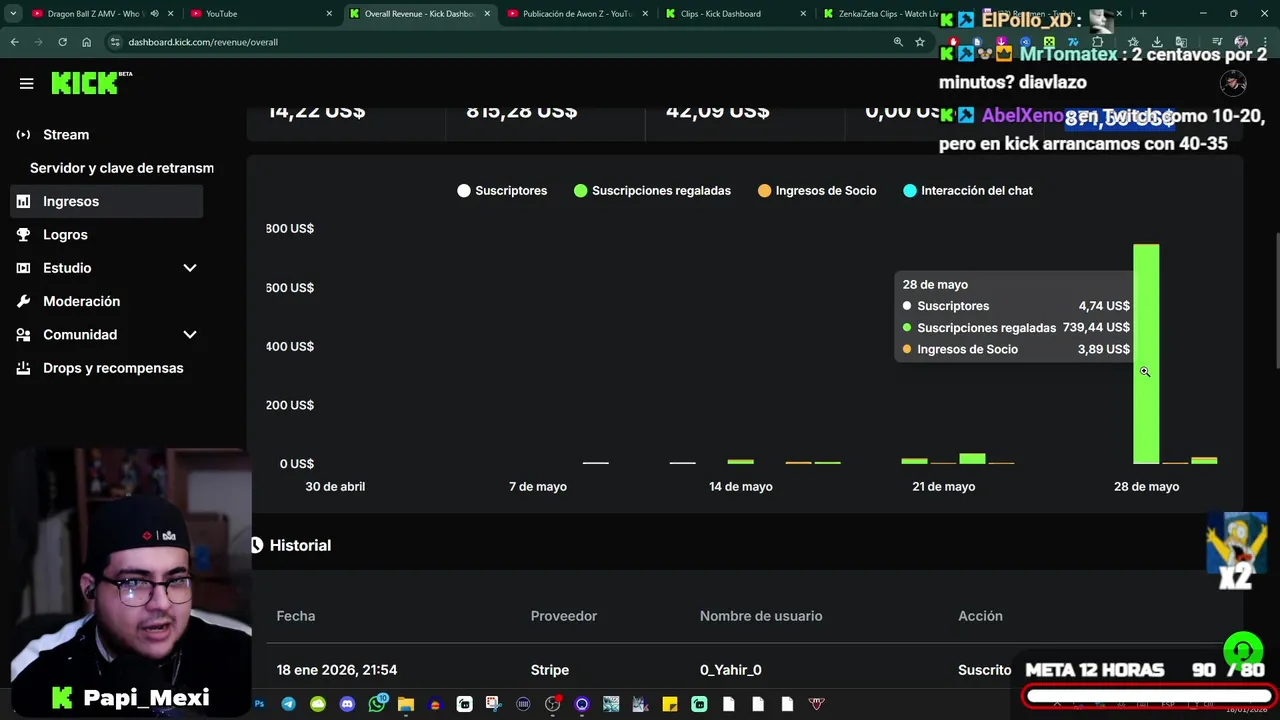Open a new browser tab with plus

coord(1143,14)
